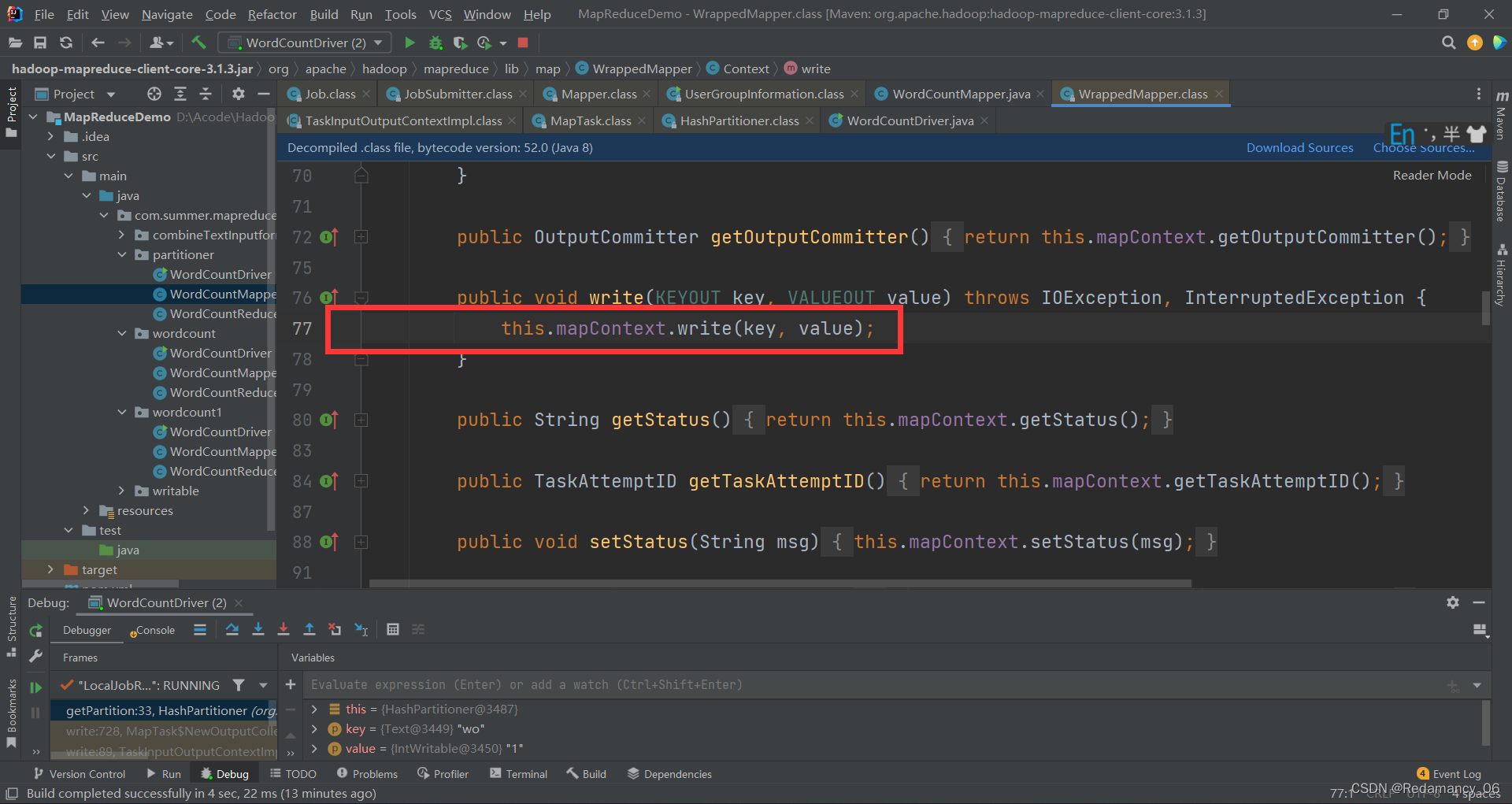Click Expand All in Project panel
This screenshot has width=1512, height=804.
click(180, 94)
